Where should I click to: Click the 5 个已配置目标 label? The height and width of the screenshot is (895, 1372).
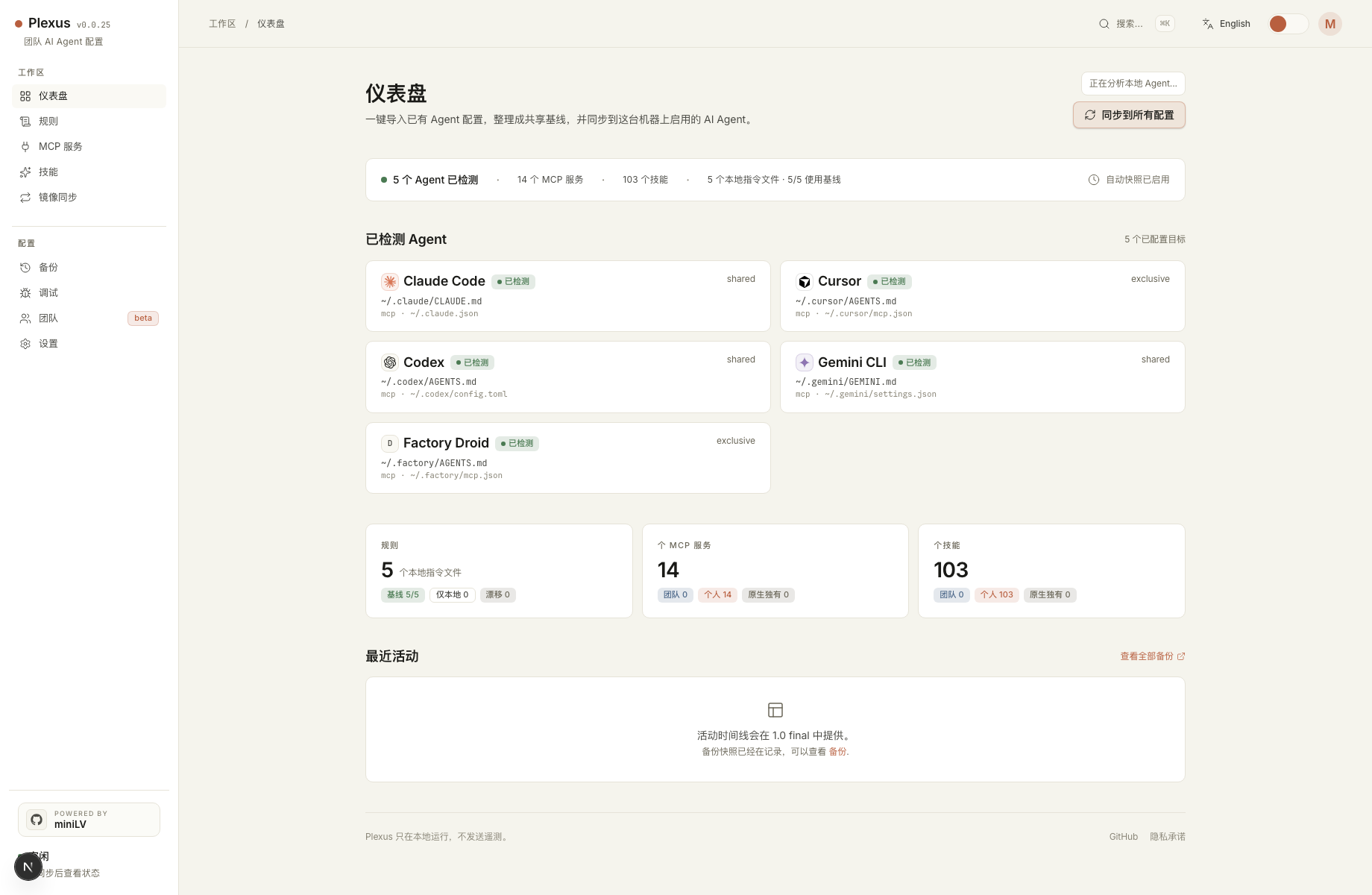[x=1154, y=239]
